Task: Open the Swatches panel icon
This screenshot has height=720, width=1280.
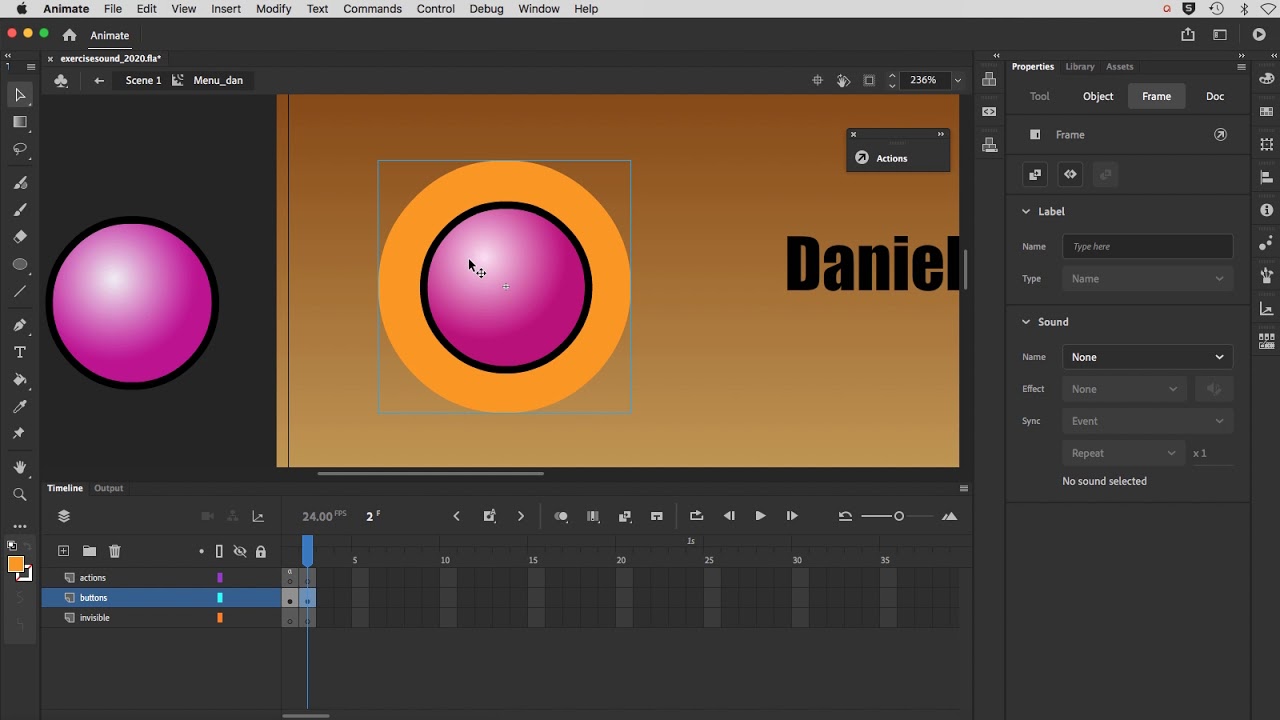Action: [x=1267, y=112]
